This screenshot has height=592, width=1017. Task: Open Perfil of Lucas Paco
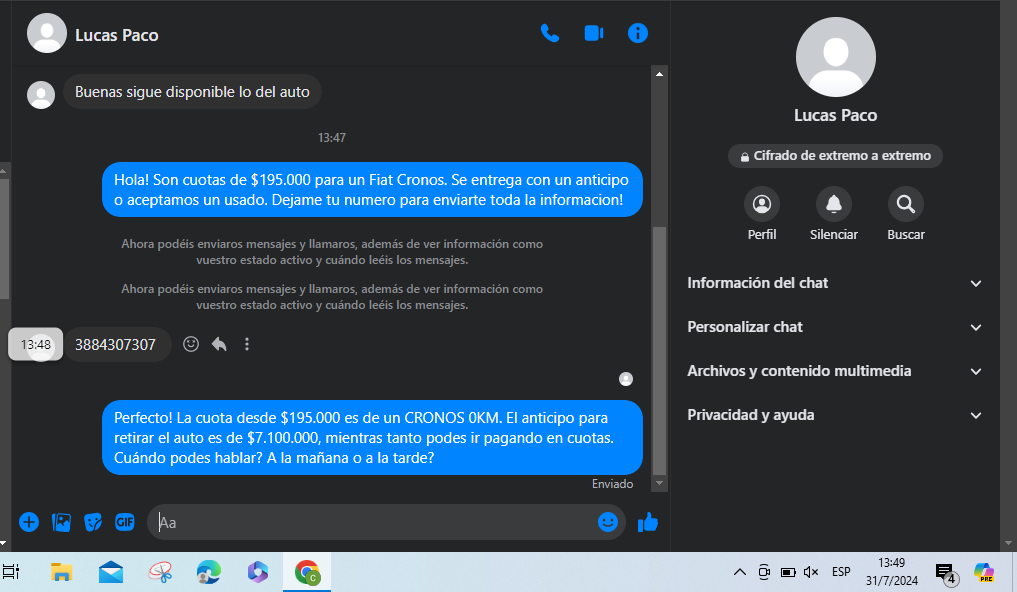click(x=761, y=215)
